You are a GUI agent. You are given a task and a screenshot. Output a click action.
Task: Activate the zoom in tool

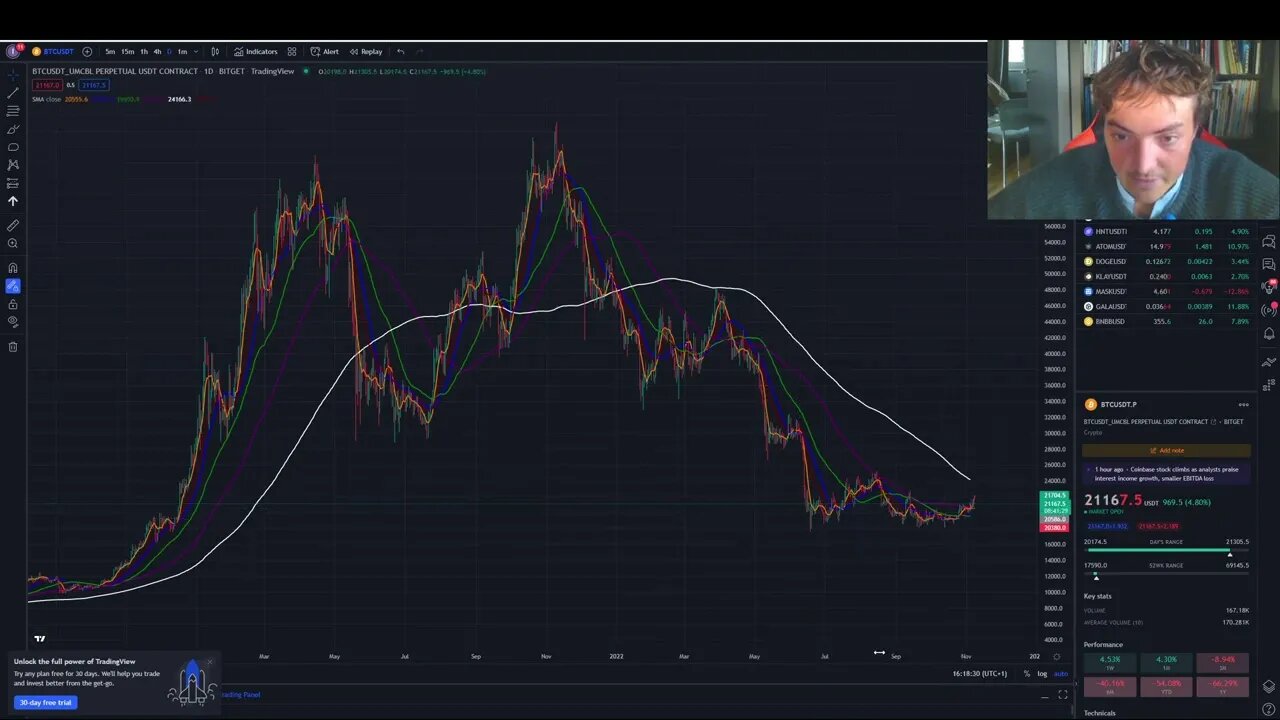pos(13,243)
